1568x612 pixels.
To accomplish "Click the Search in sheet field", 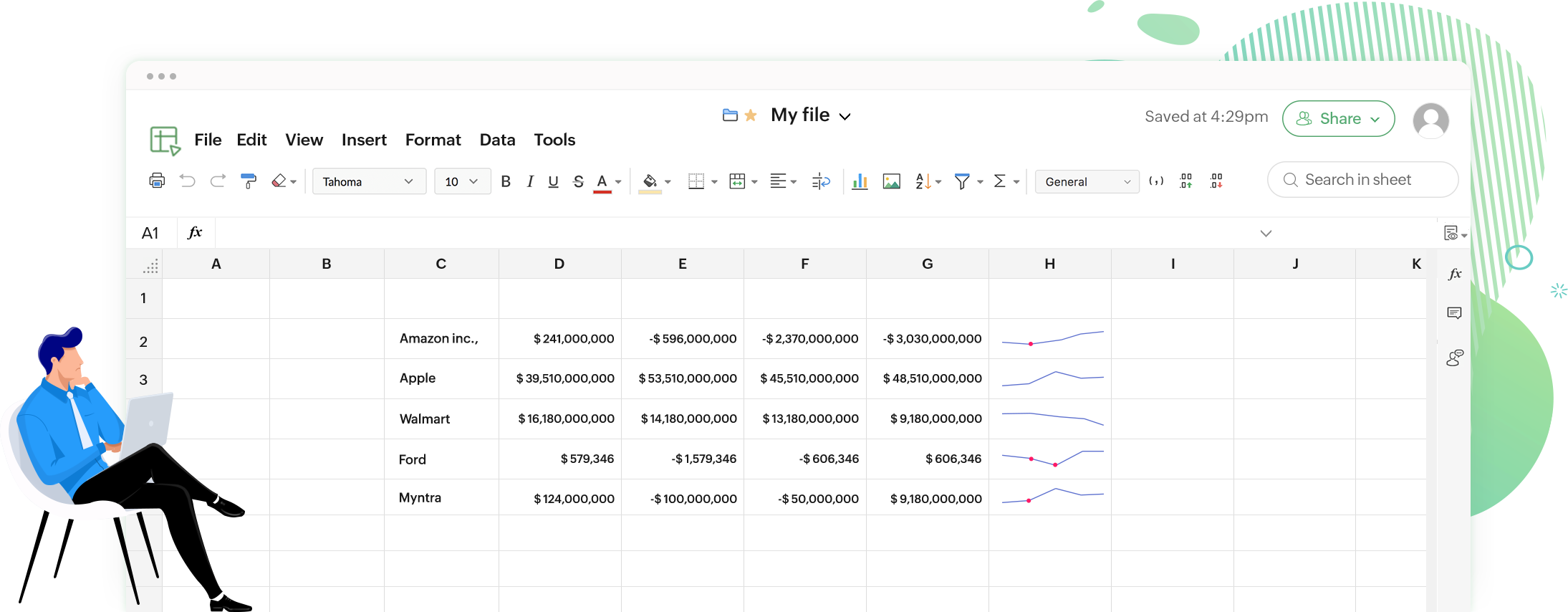I will [1362, 180].
